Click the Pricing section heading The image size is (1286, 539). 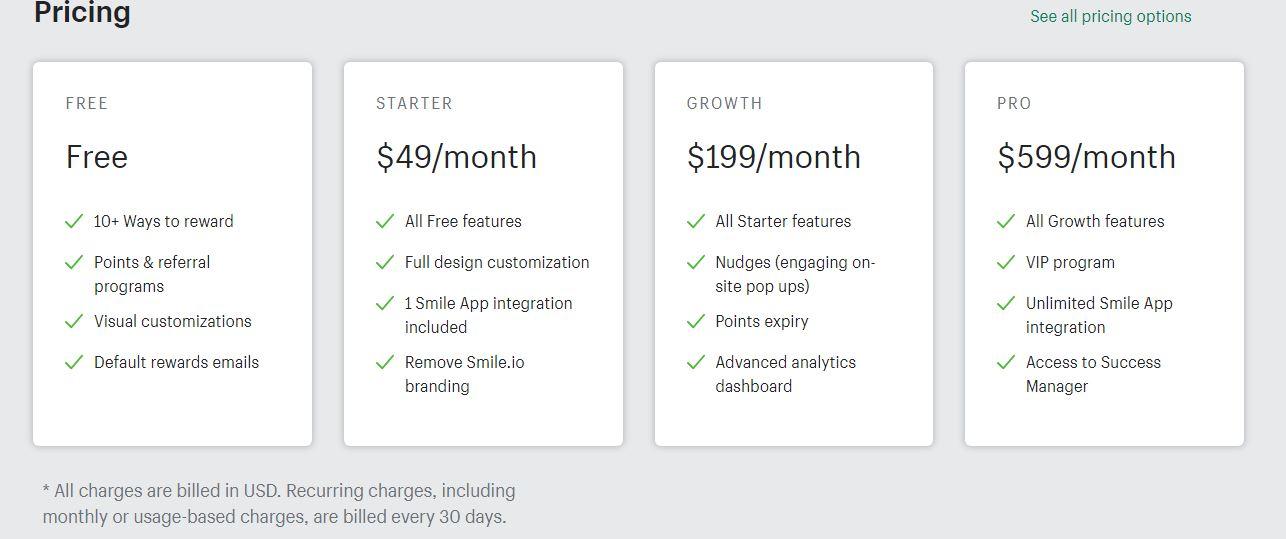82,13
